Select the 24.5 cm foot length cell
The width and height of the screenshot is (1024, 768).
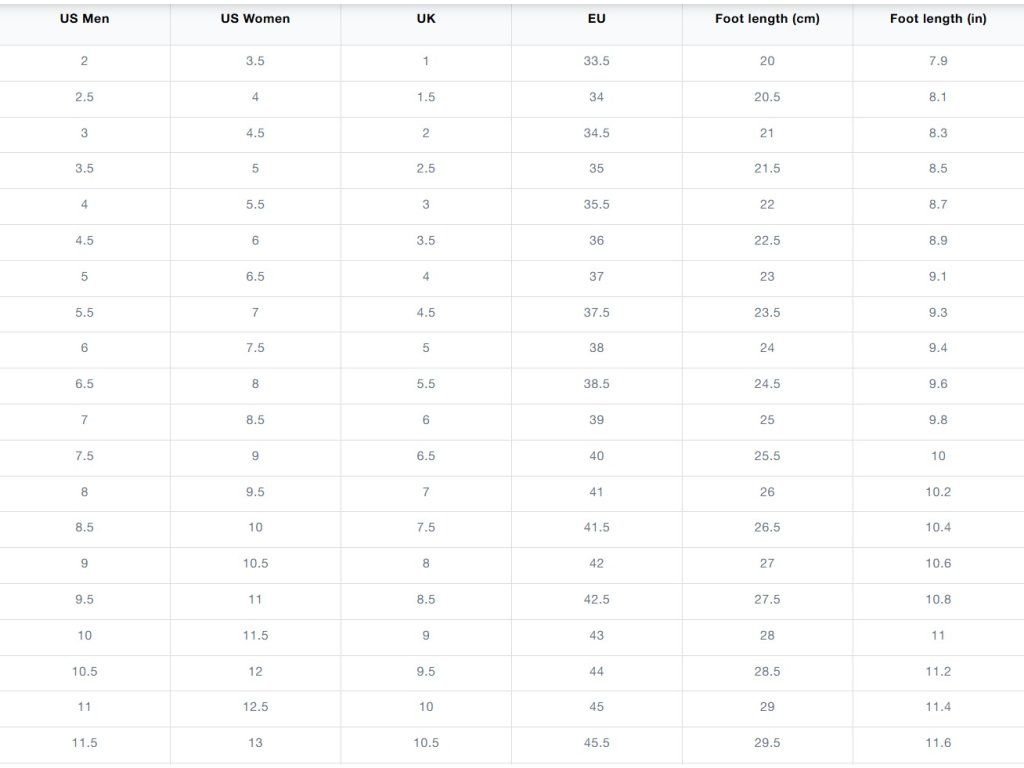click(767, 384)
